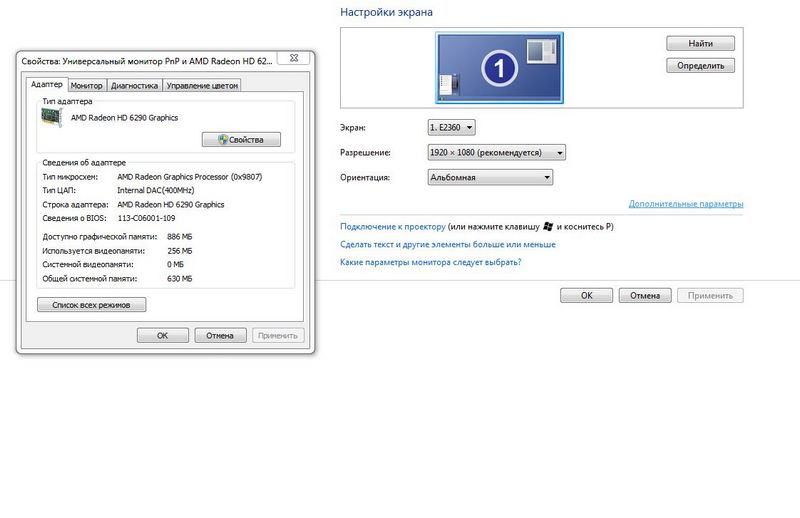
Task: Open Список всех режимов
Action: coord(91,304)
